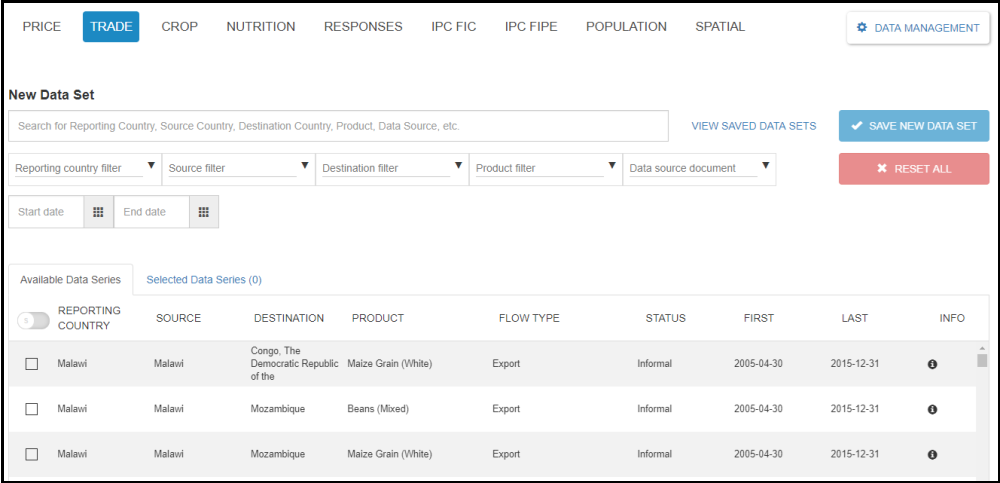This screenshot has width=1000, height=483.
Task: Click info icon for Mozambique Maize Grain row
Action: click(x=932, y=454)
